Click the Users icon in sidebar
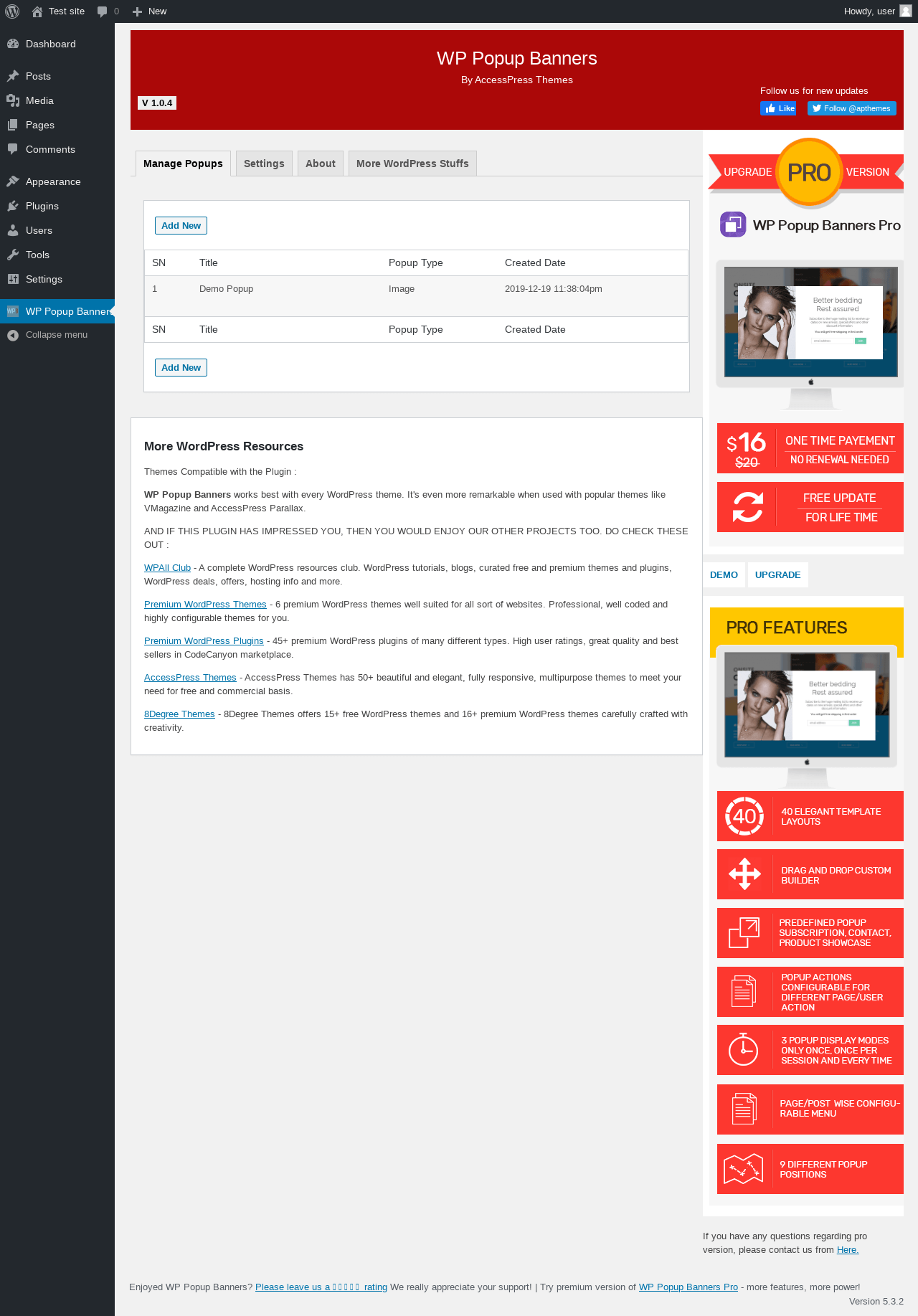The image size is (918, 1316). pyautogui.click(x=13, y=230)
